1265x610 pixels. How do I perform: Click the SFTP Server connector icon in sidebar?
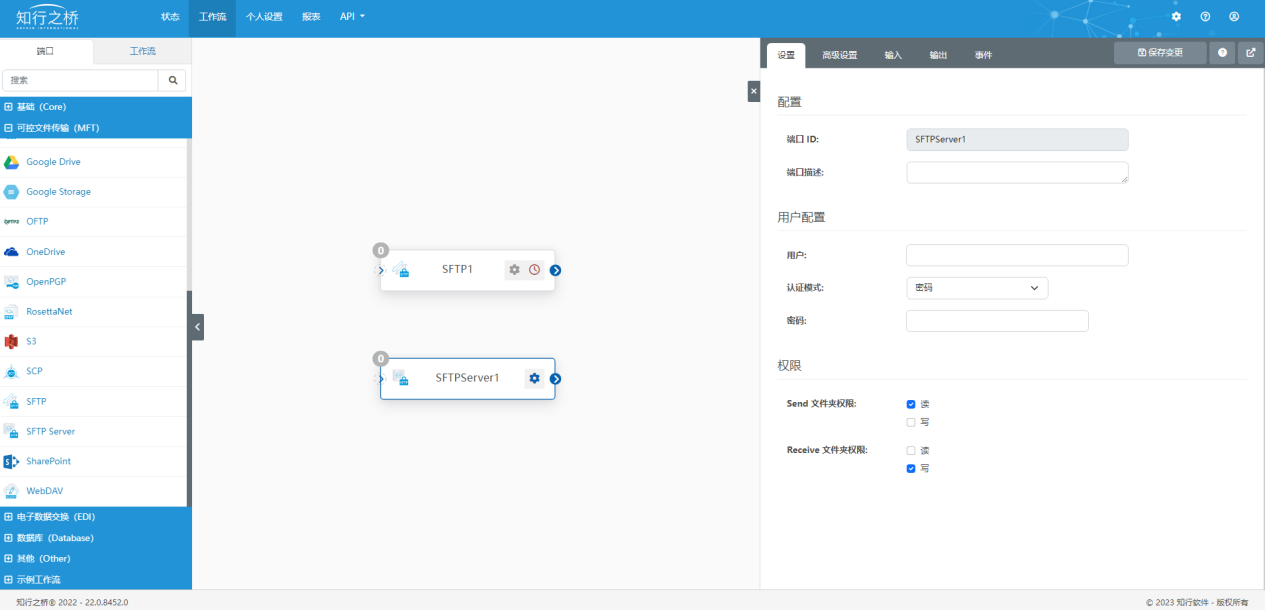pyautogui.click(x=12, y=432)
